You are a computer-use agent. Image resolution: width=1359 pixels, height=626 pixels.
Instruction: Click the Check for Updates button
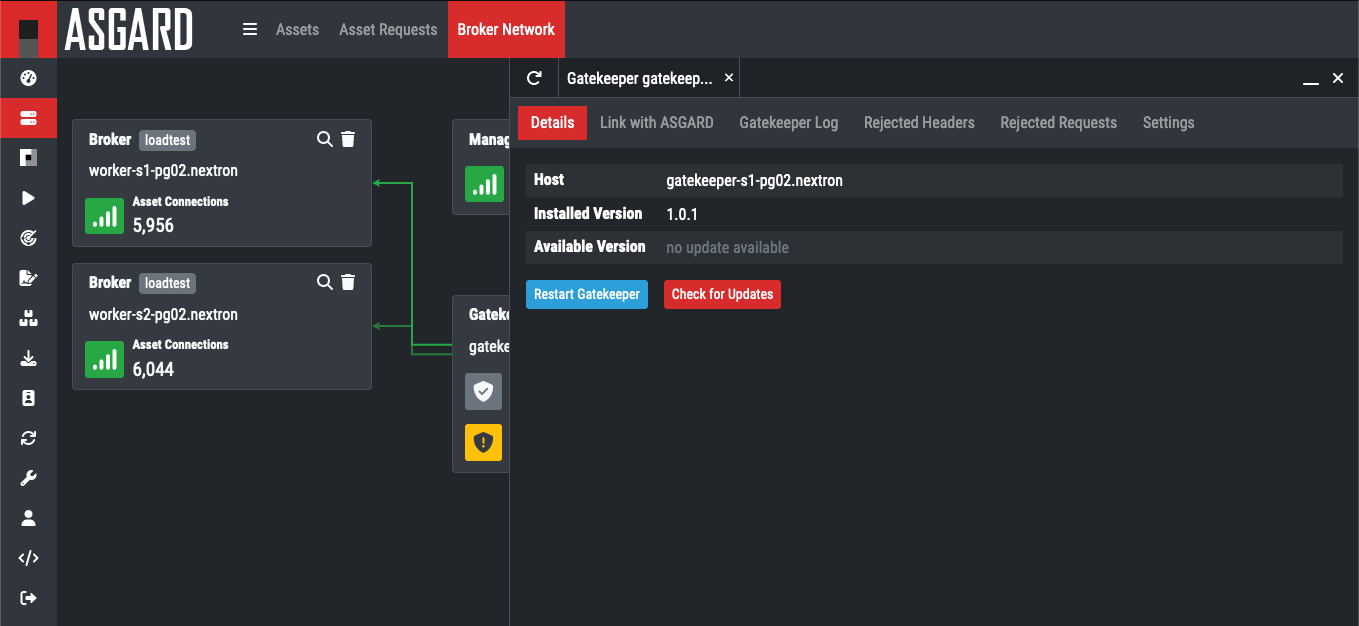pos(722,295)
